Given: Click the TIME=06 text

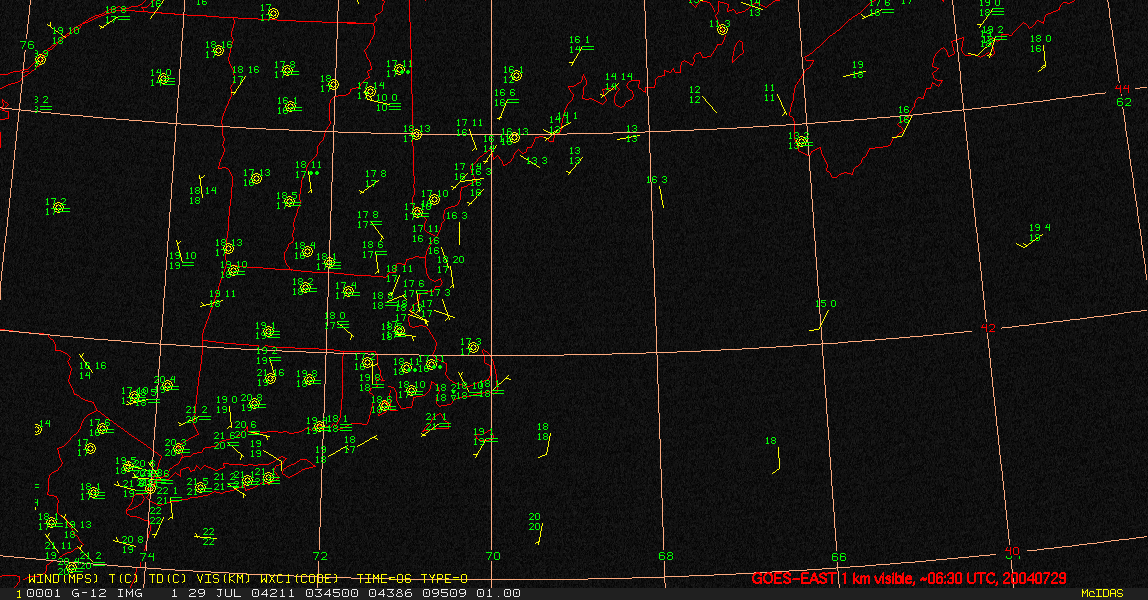Looking at the screenshot, I should (x=383, y=579).
